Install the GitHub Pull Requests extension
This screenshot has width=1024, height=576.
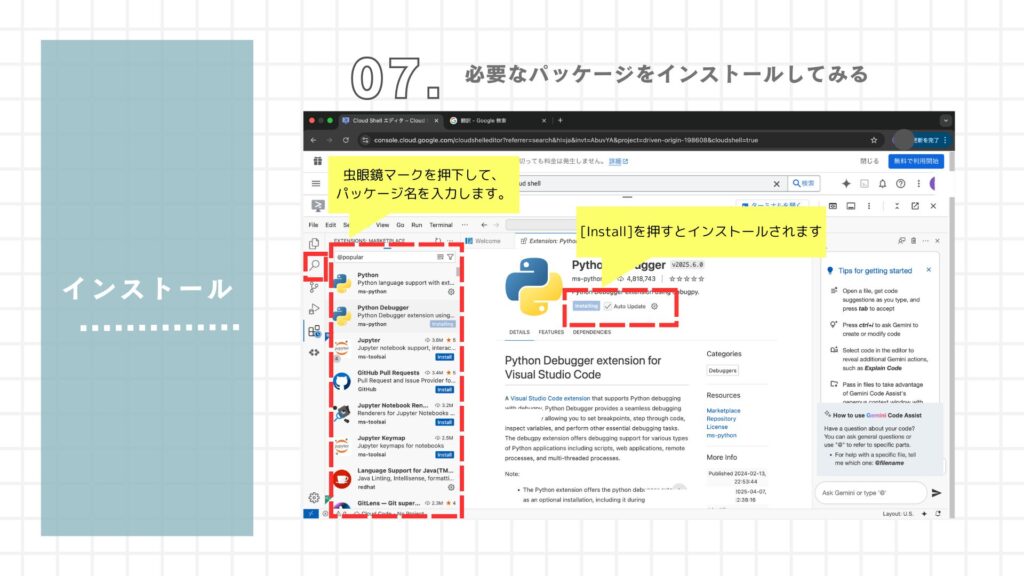[445, 390]
